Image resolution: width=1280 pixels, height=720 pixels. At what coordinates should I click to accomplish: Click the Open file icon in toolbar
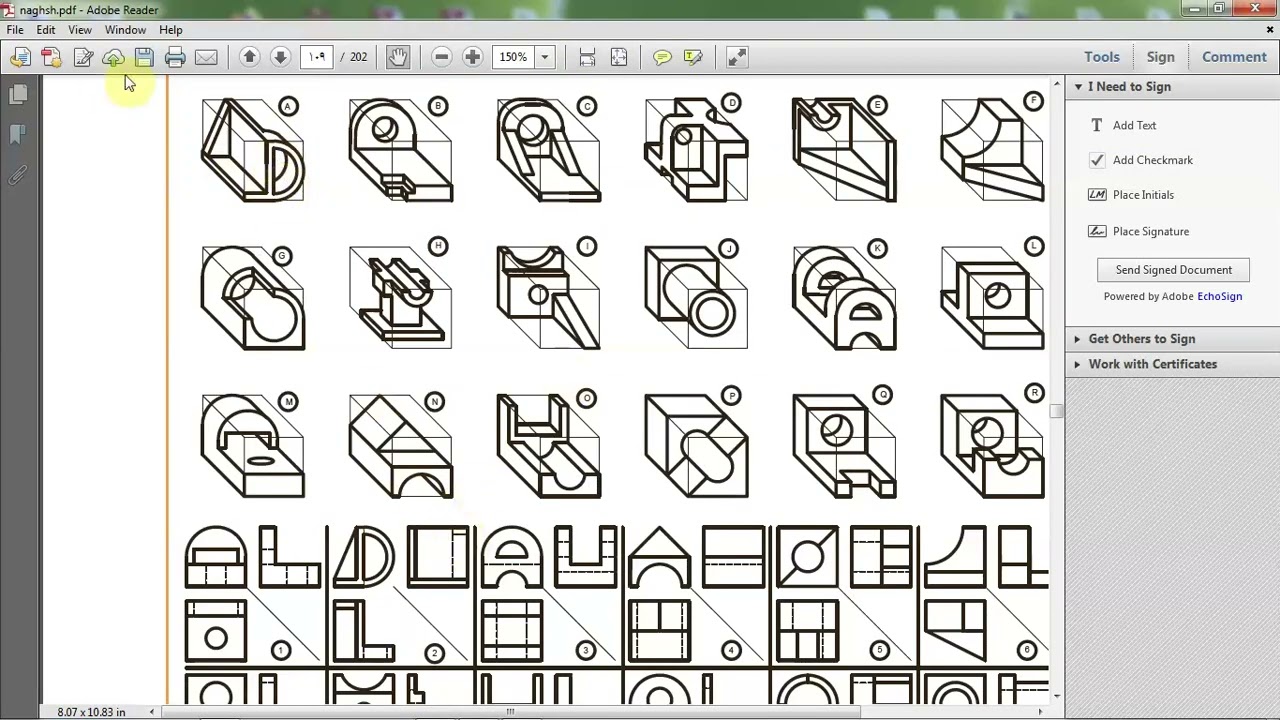(20, 57)
